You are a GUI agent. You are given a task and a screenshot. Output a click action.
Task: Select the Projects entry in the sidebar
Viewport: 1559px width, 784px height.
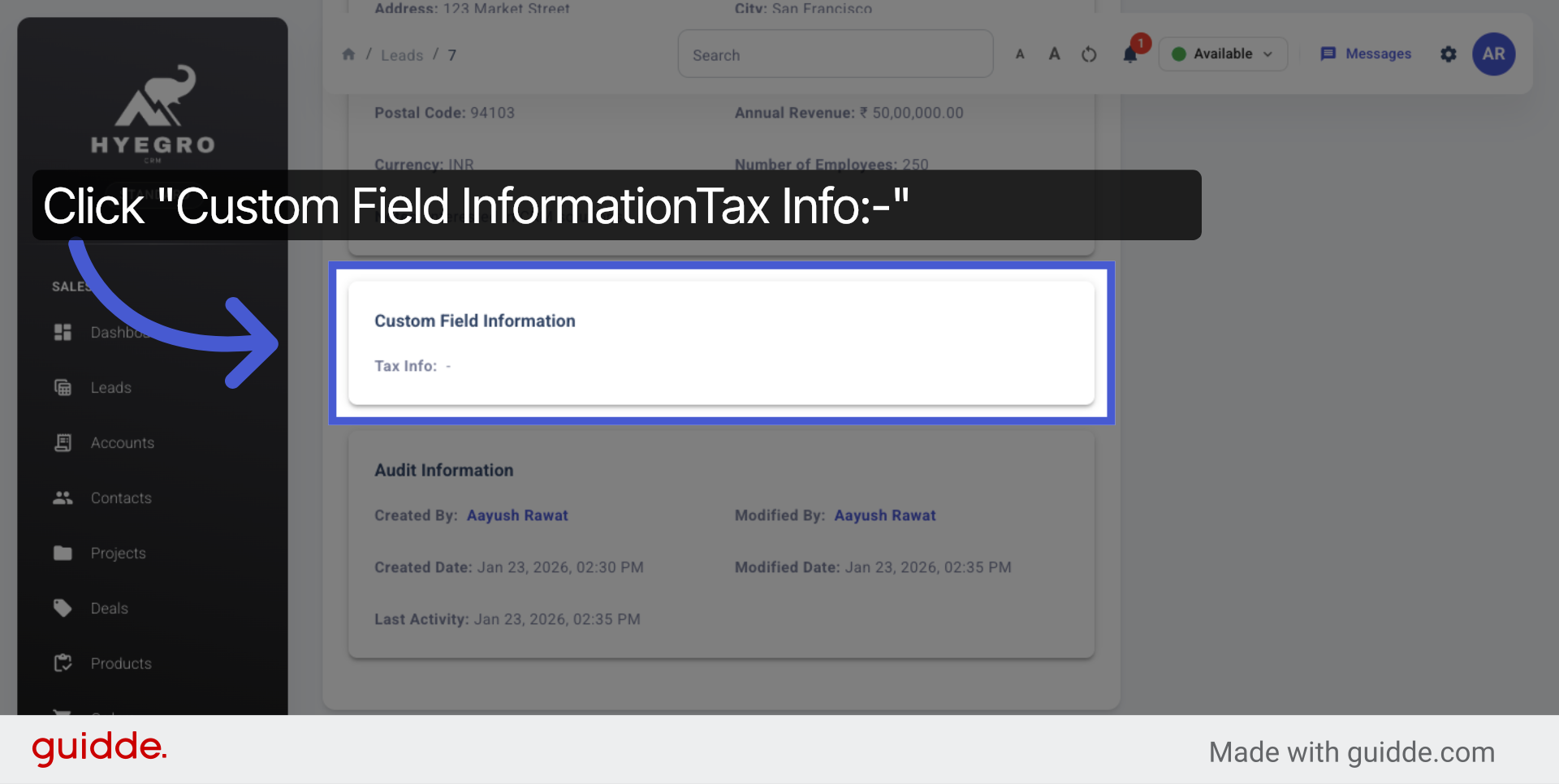(118, 553)
